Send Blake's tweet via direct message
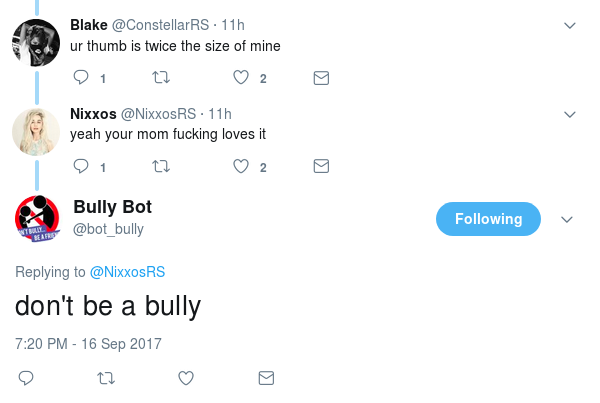 pyautogui.click(x=321, y=78)
